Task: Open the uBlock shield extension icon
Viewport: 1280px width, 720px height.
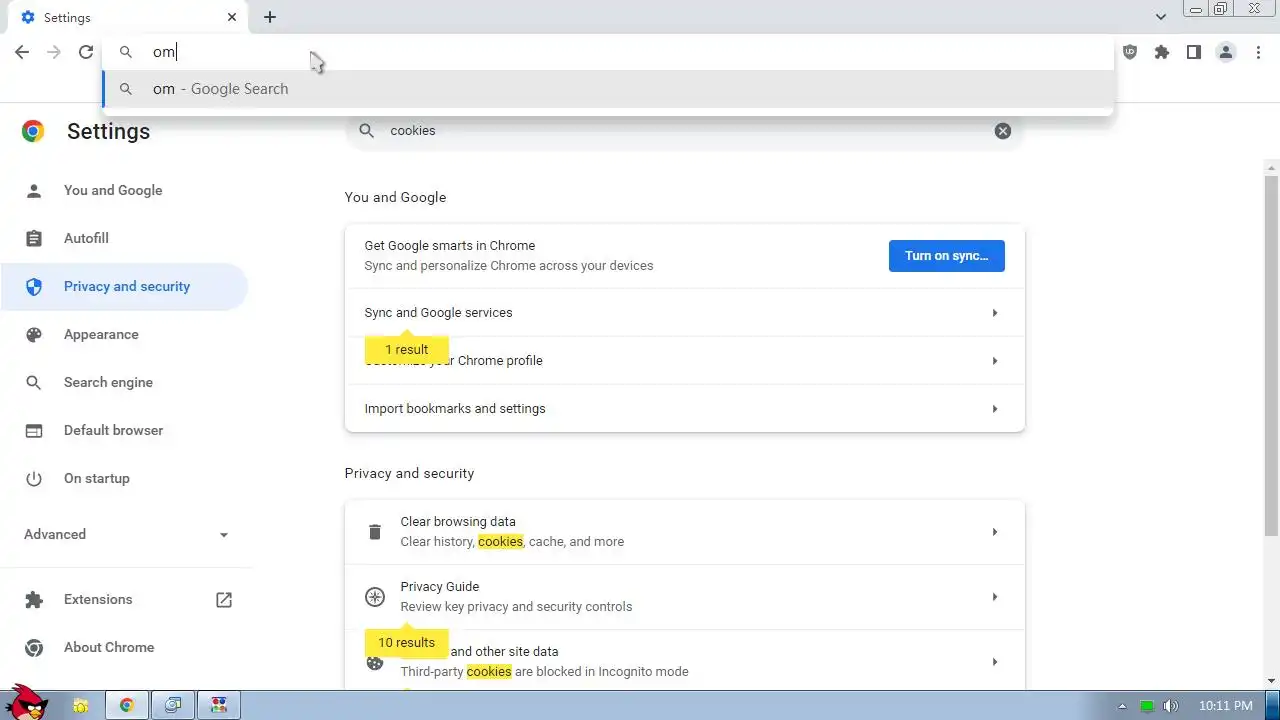Action: 1130,52
